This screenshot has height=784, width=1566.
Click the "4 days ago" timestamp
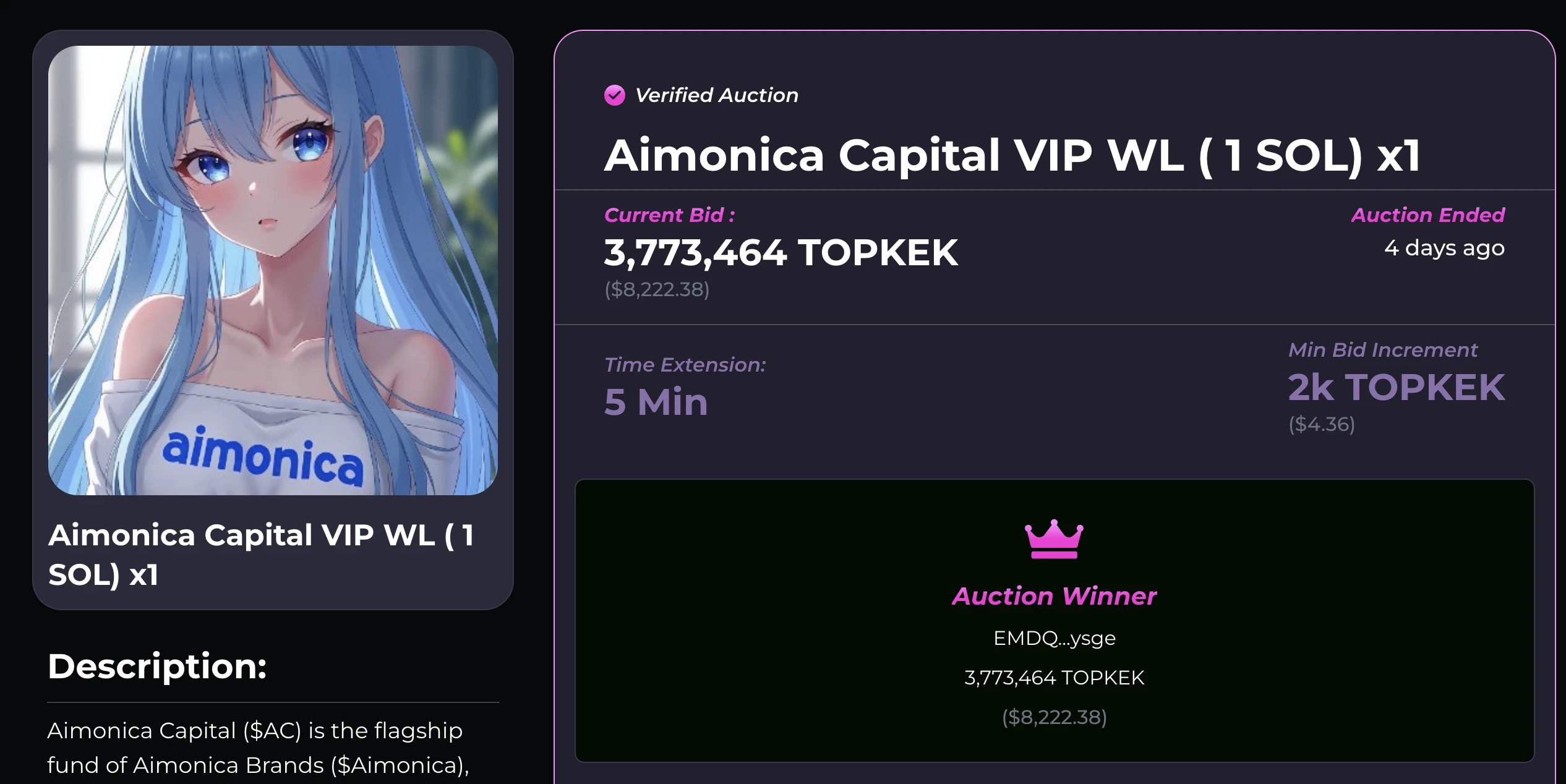(x=1444, y=248)
